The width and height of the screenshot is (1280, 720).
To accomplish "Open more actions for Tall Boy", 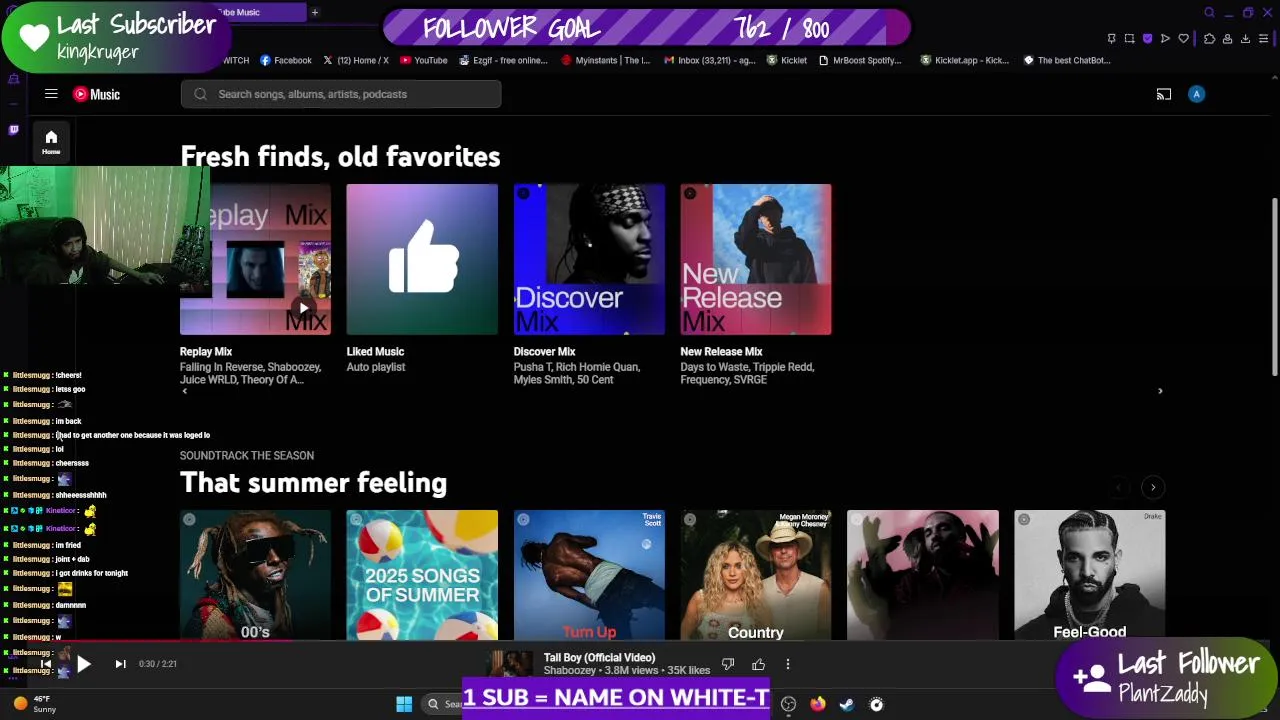I will [788, 664].
